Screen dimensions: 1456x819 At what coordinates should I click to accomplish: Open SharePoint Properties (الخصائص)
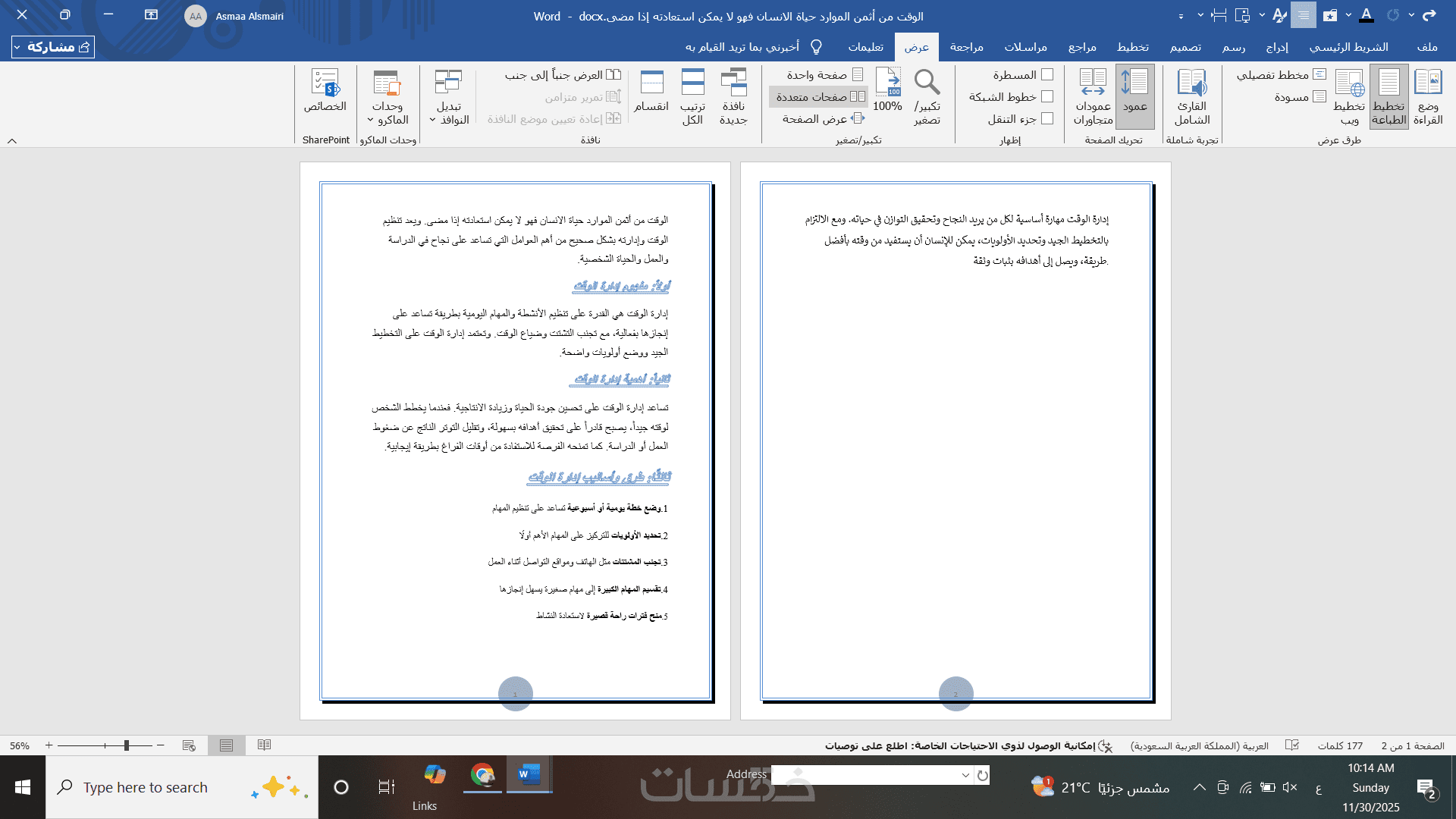point(325,91)
